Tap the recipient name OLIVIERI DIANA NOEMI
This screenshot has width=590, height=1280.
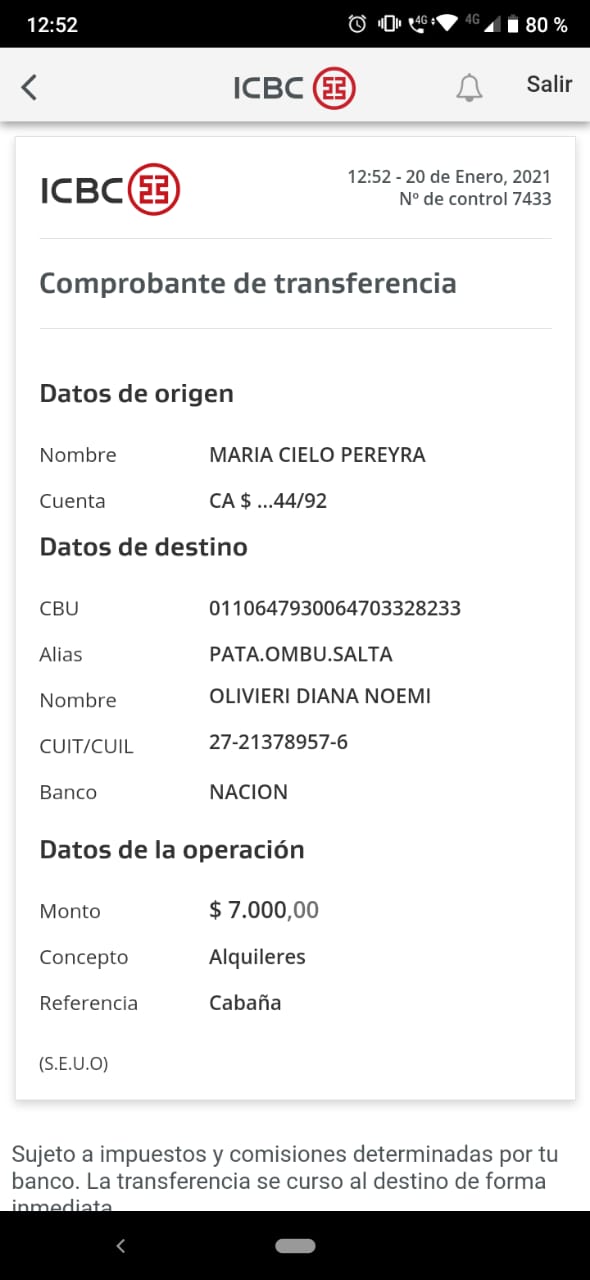320,696
